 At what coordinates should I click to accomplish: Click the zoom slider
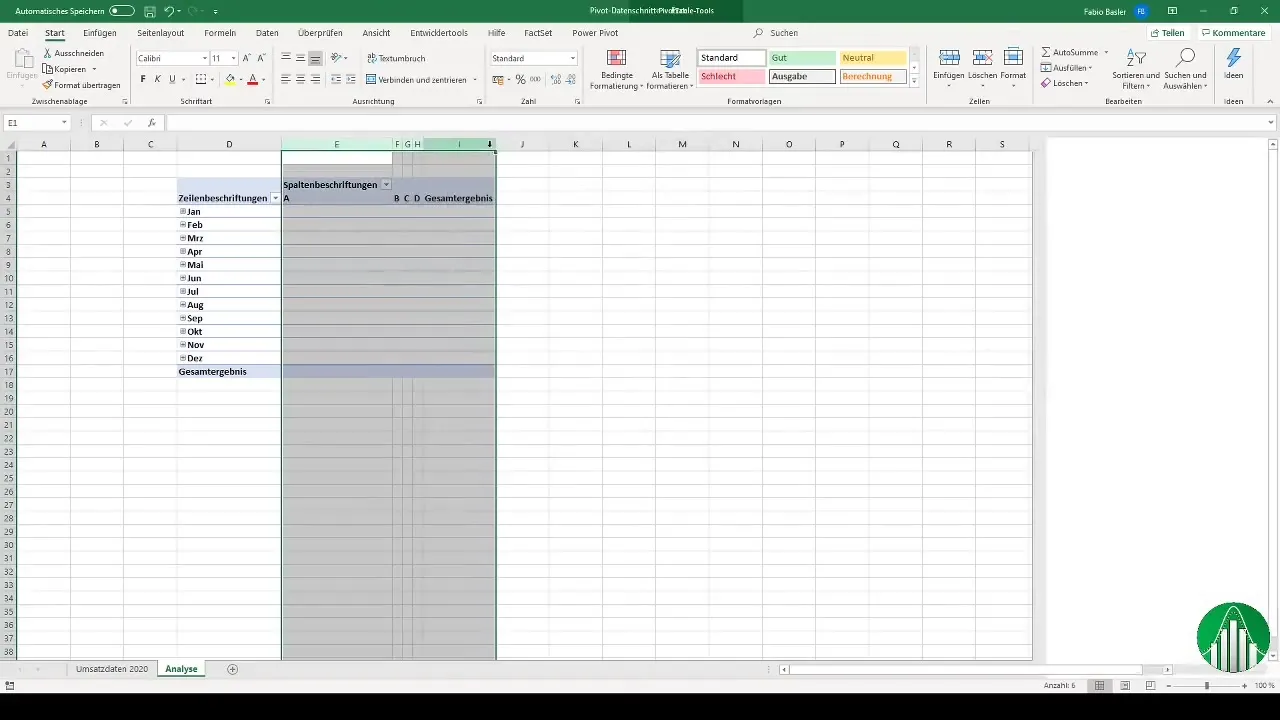1207,685
